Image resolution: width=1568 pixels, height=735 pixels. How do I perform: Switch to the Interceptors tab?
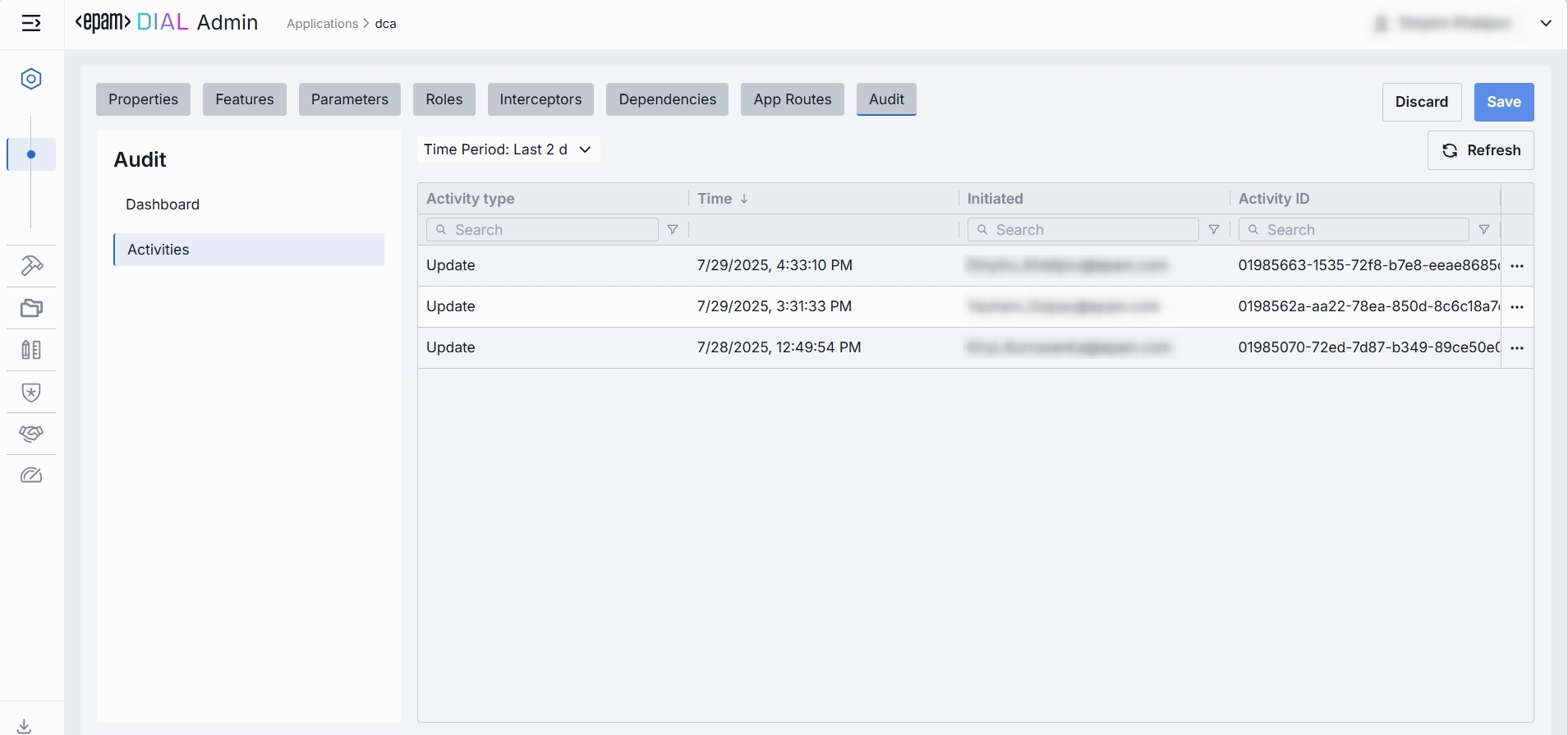coord(540,99)
